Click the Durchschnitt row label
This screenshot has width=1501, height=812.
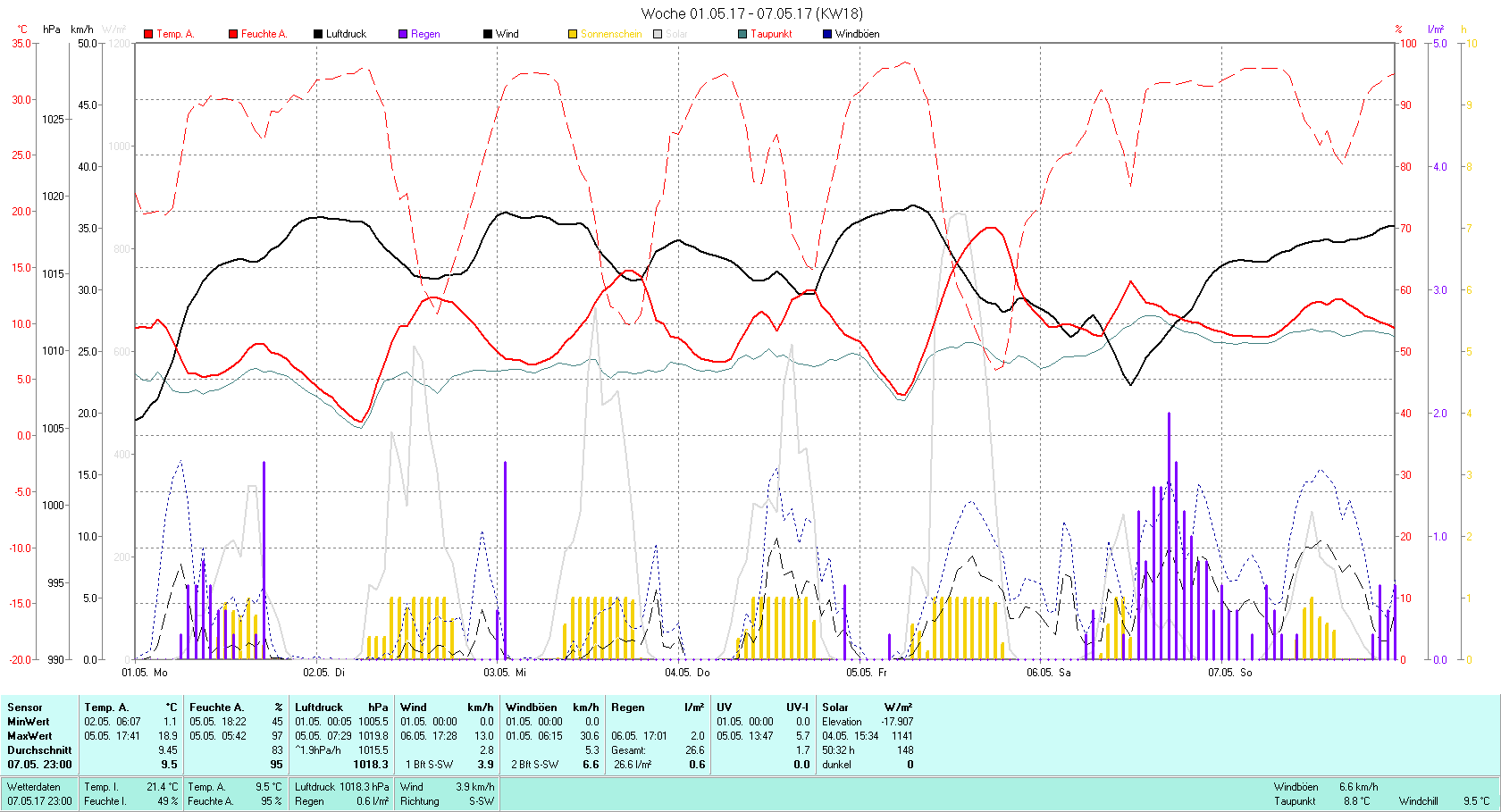(39, 750)
